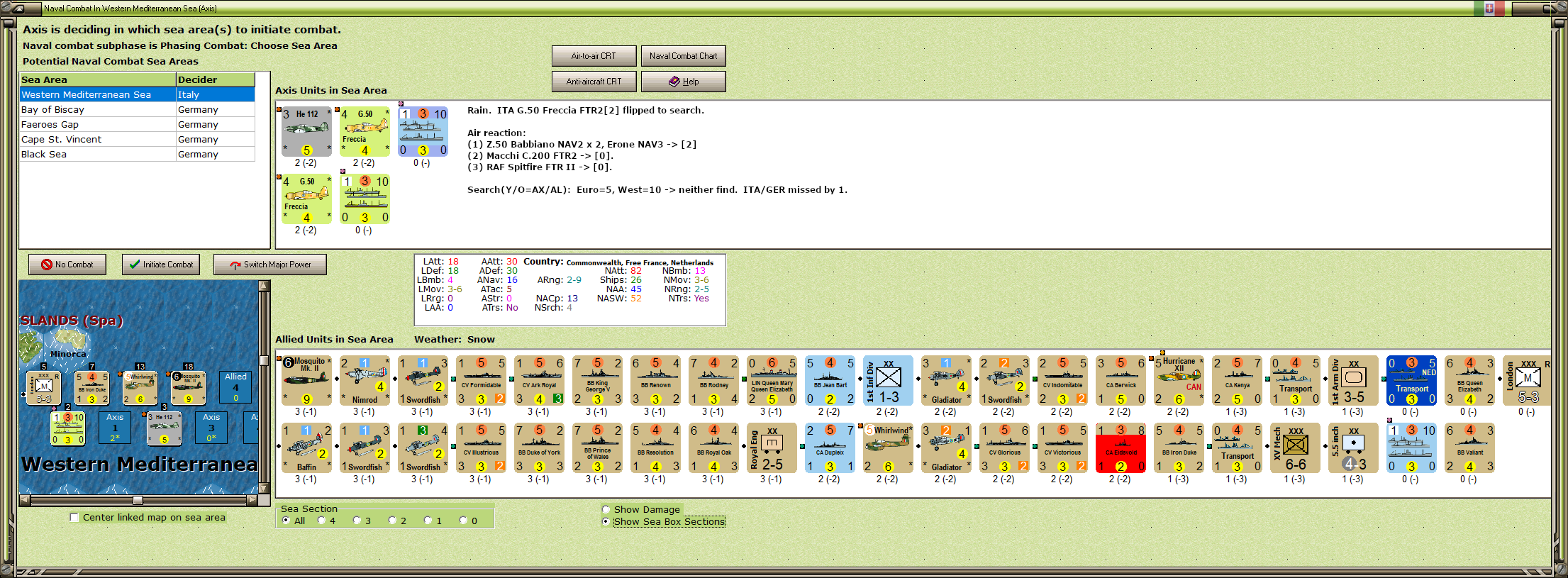
Task: Open the Air-to-air CRT chart
Action: pos(594,56)
